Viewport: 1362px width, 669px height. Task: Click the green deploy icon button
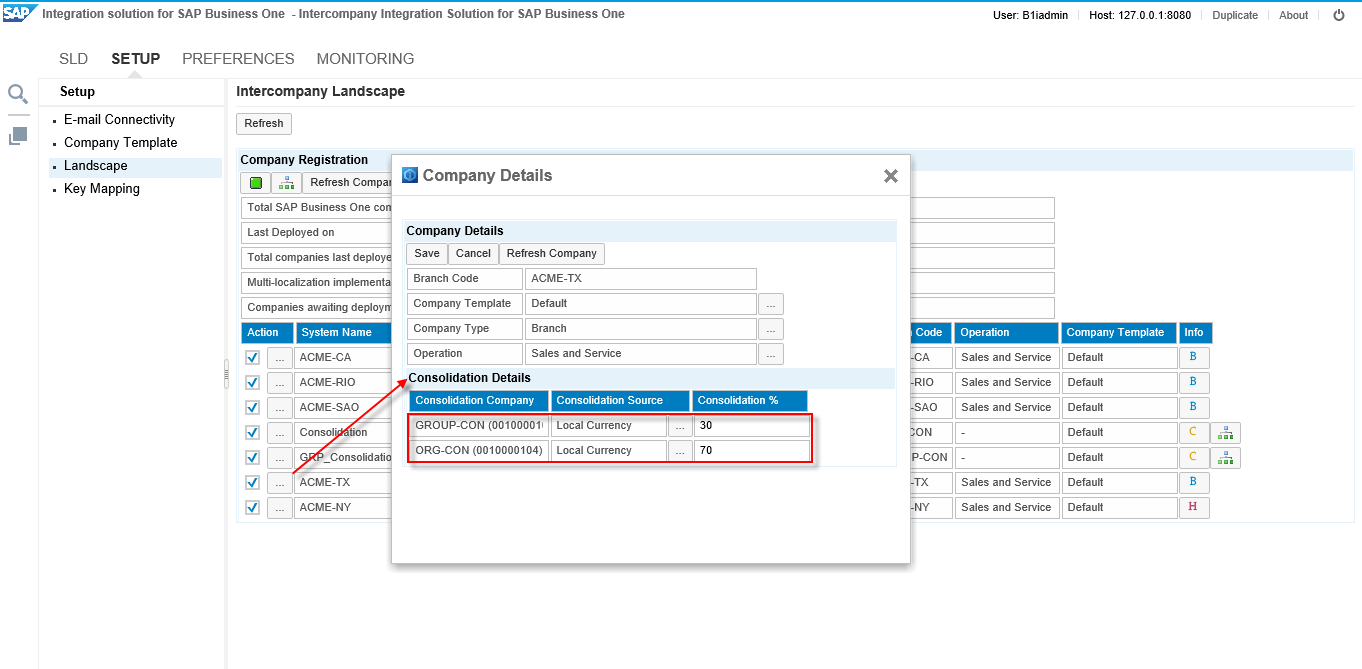point(255,183)
